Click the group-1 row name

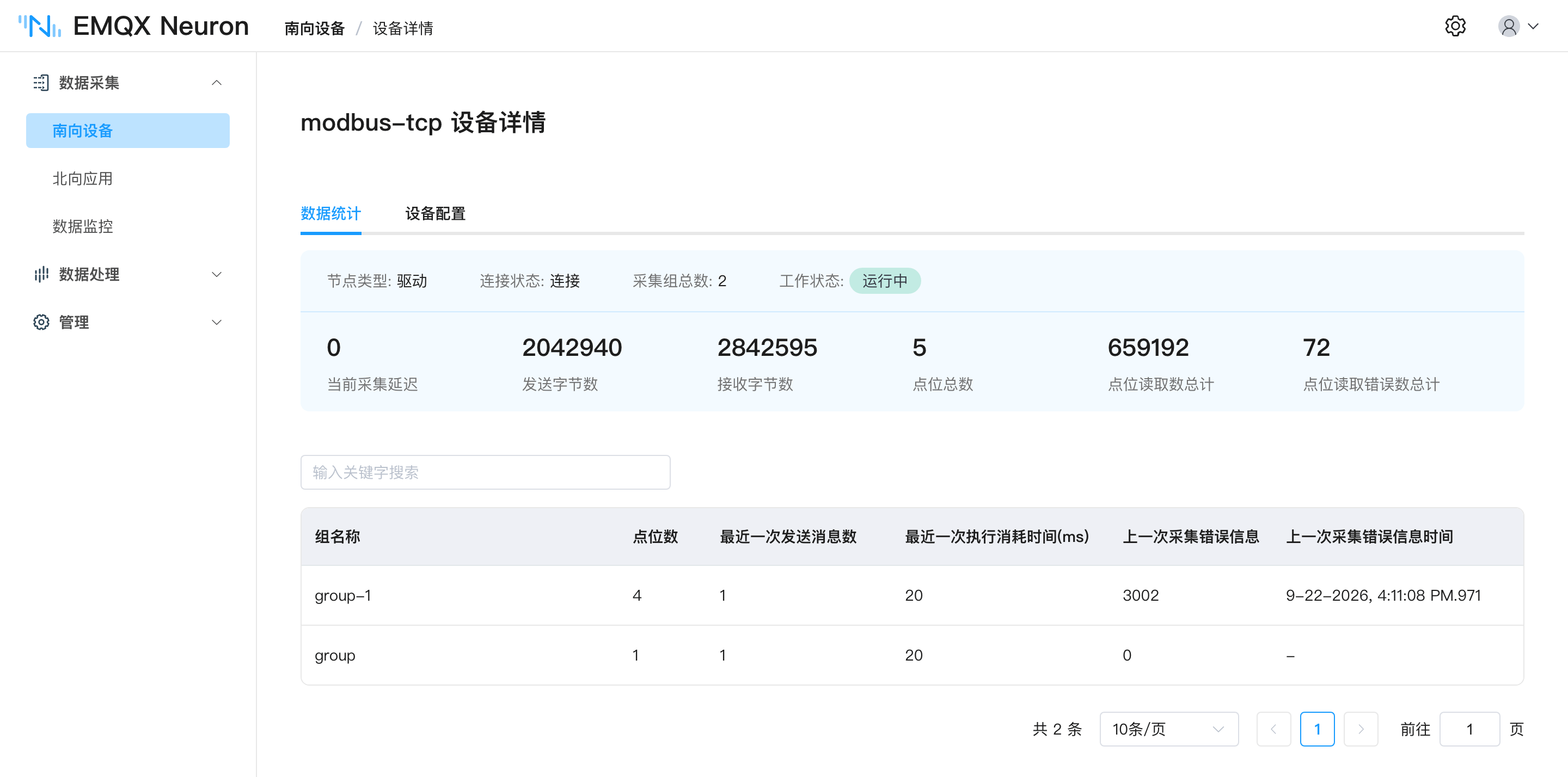pyautogui.click(x=342, y=595)
